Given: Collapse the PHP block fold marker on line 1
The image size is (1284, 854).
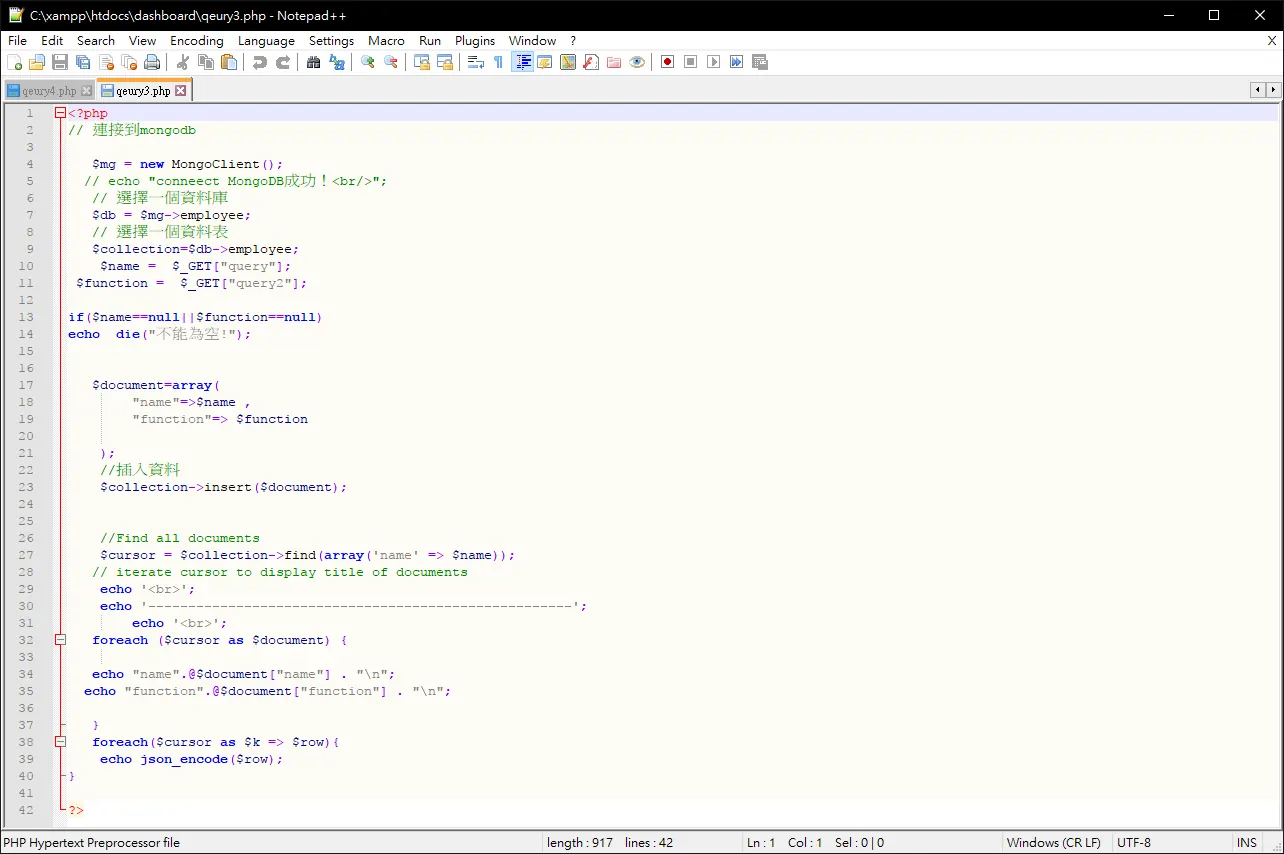Looking at the screenshot, I should pyautogui.click(x=60, y=113).
